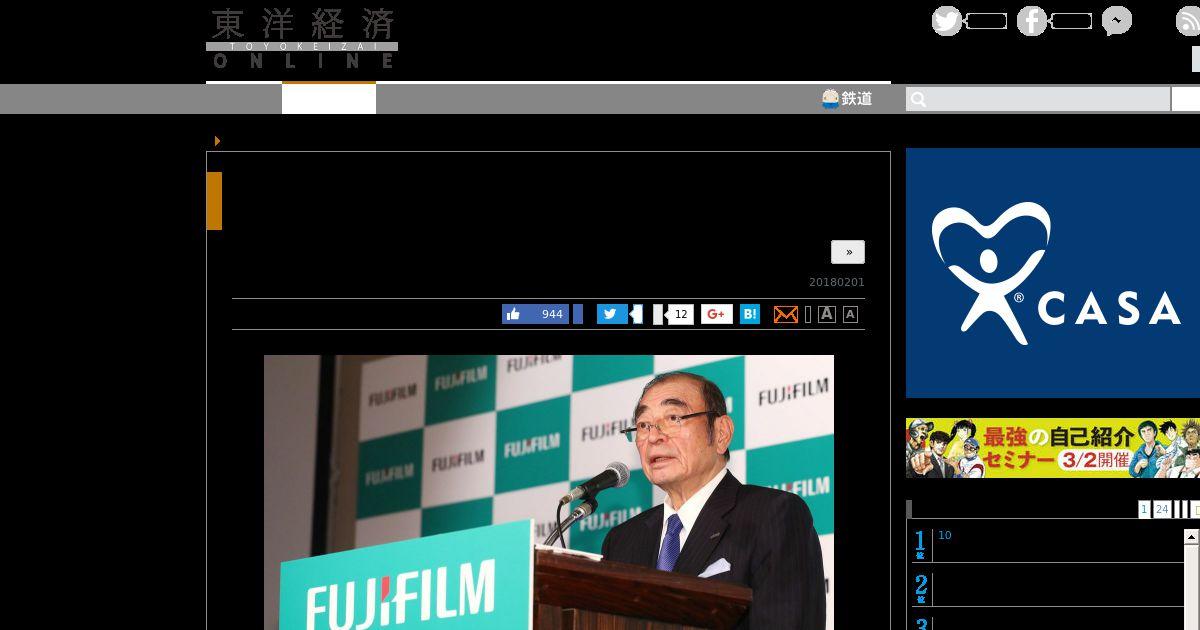1200x630 pixels.
Task: Open the Messenger icon in the header
Action: 1117,21
